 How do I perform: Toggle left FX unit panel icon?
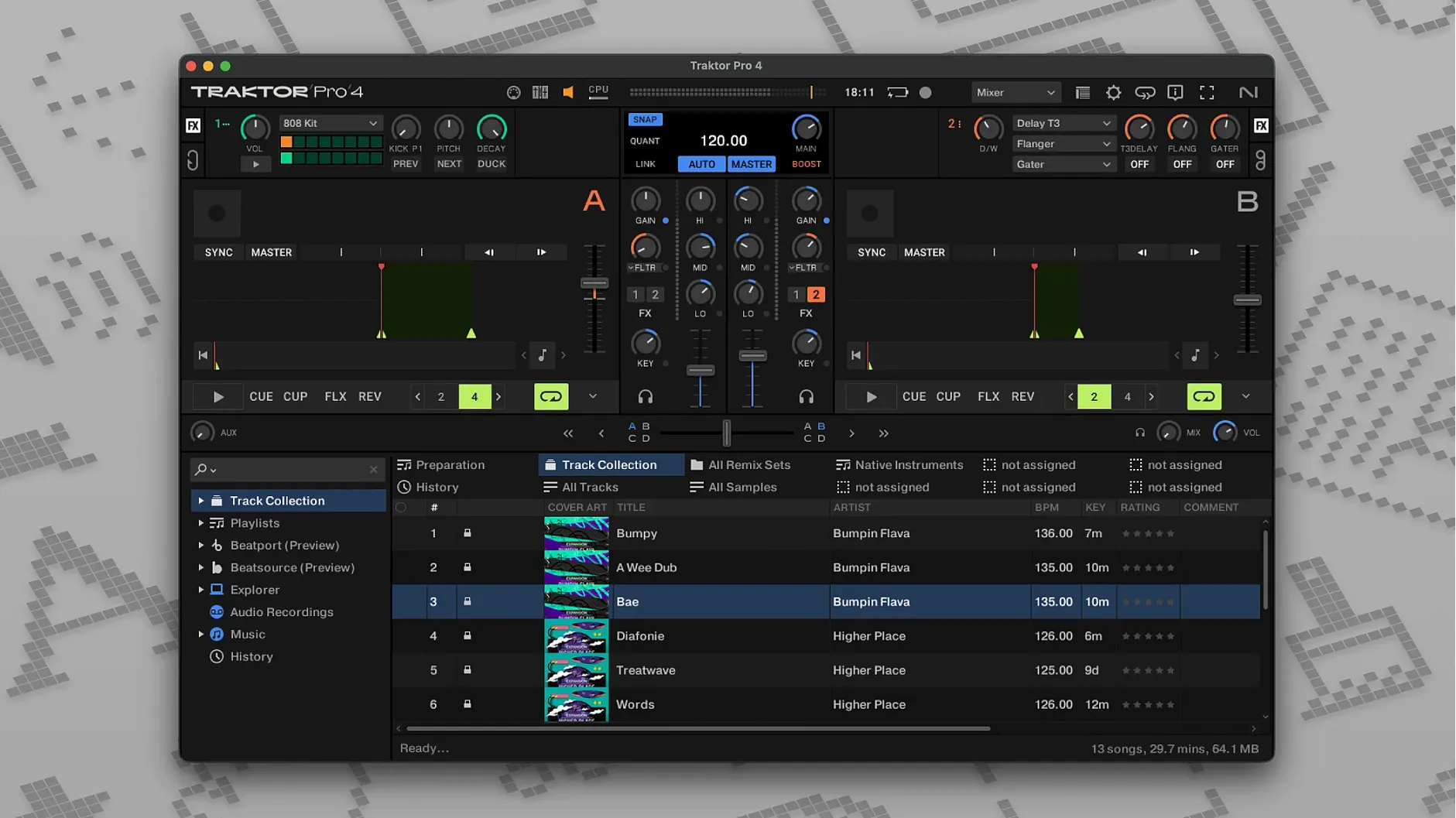(193, 126)
